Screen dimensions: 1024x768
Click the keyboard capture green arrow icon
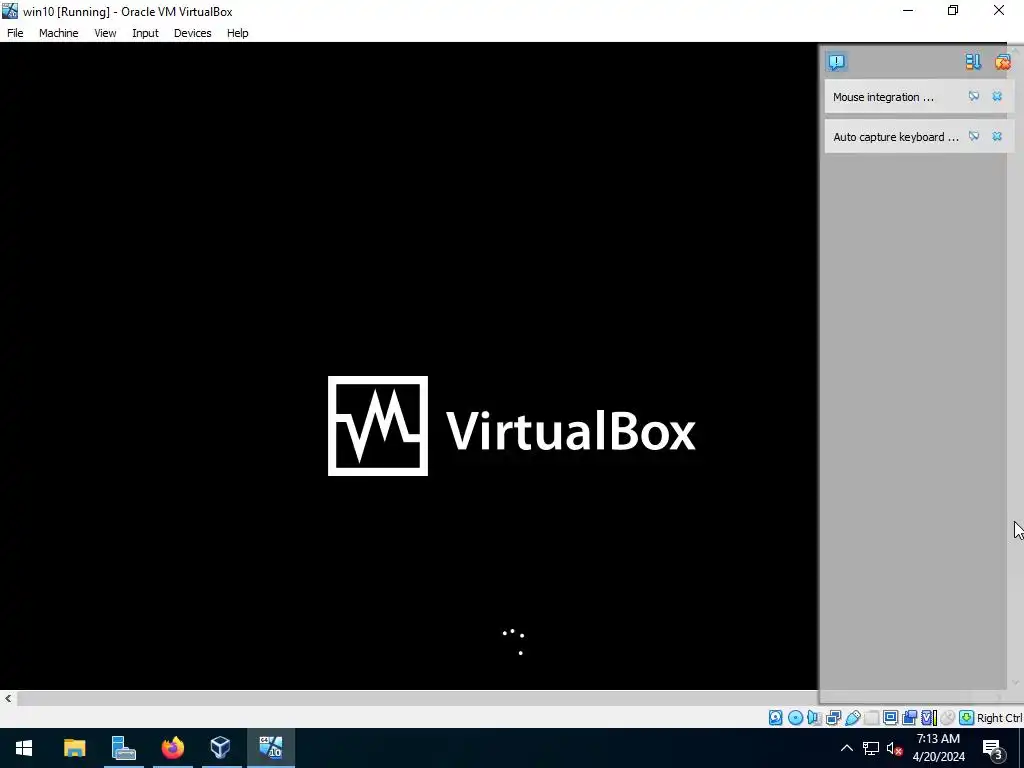pyautogui.click(x=967, y=718)
